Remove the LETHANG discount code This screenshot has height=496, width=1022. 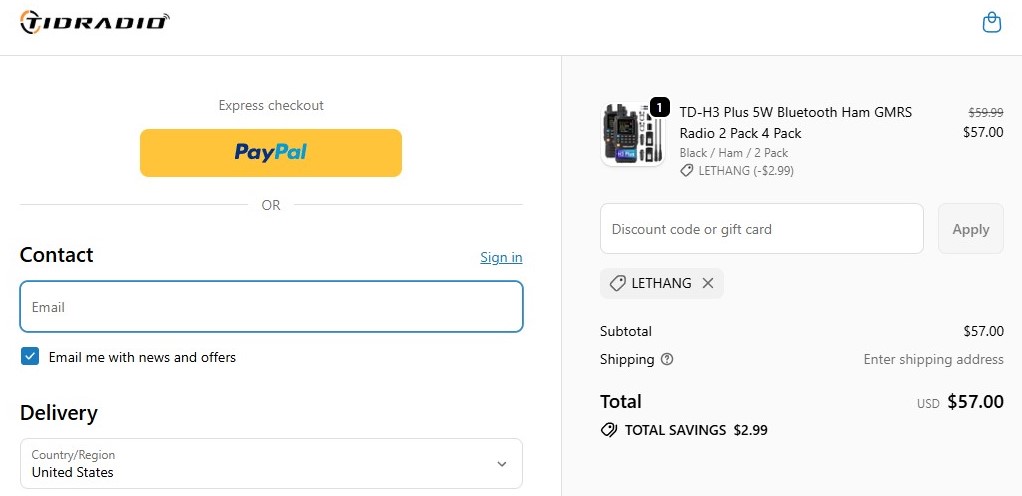708,283
